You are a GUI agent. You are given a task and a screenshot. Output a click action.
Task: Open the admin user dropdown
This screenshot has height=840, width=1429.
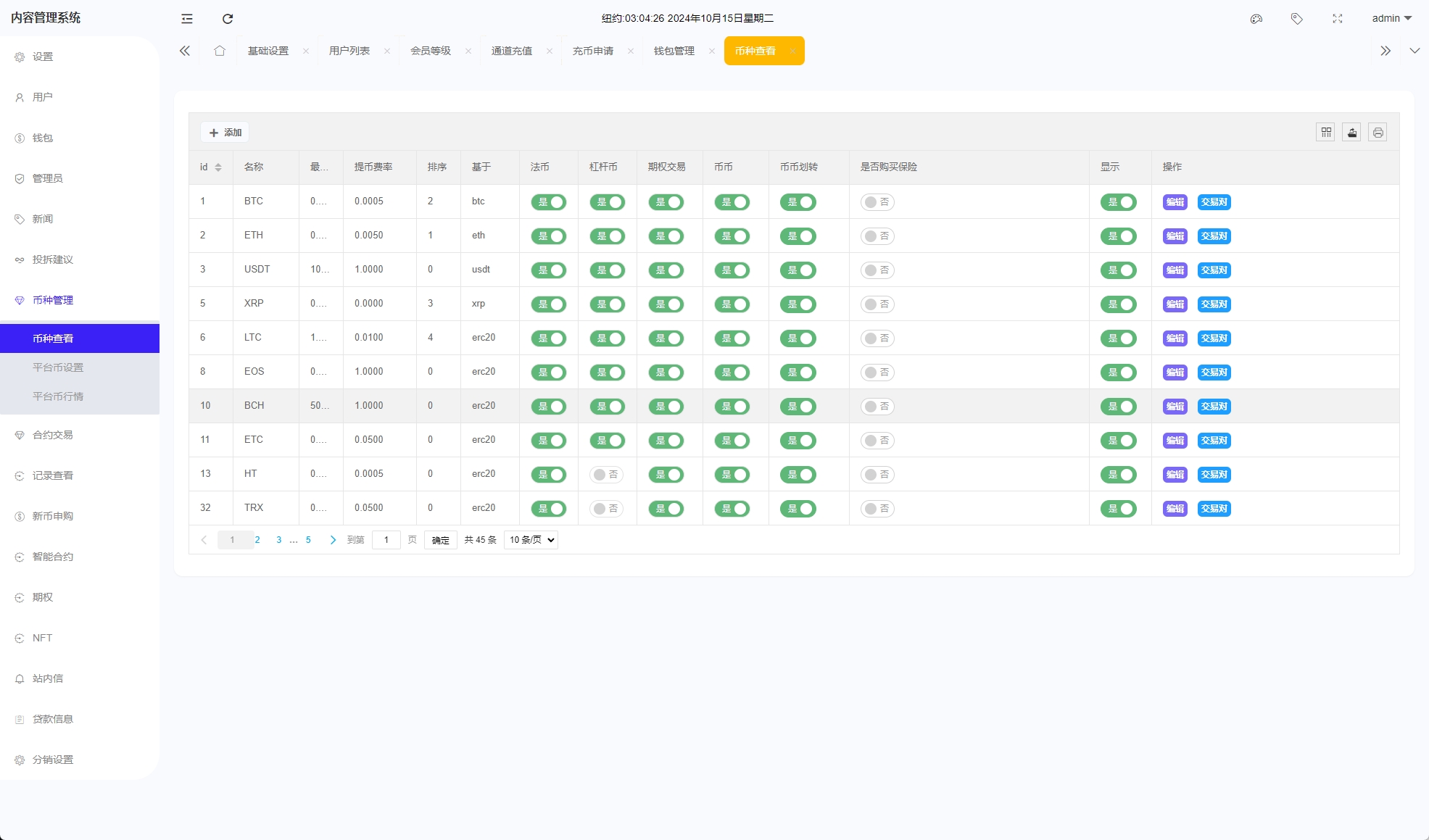[1391, 19]
